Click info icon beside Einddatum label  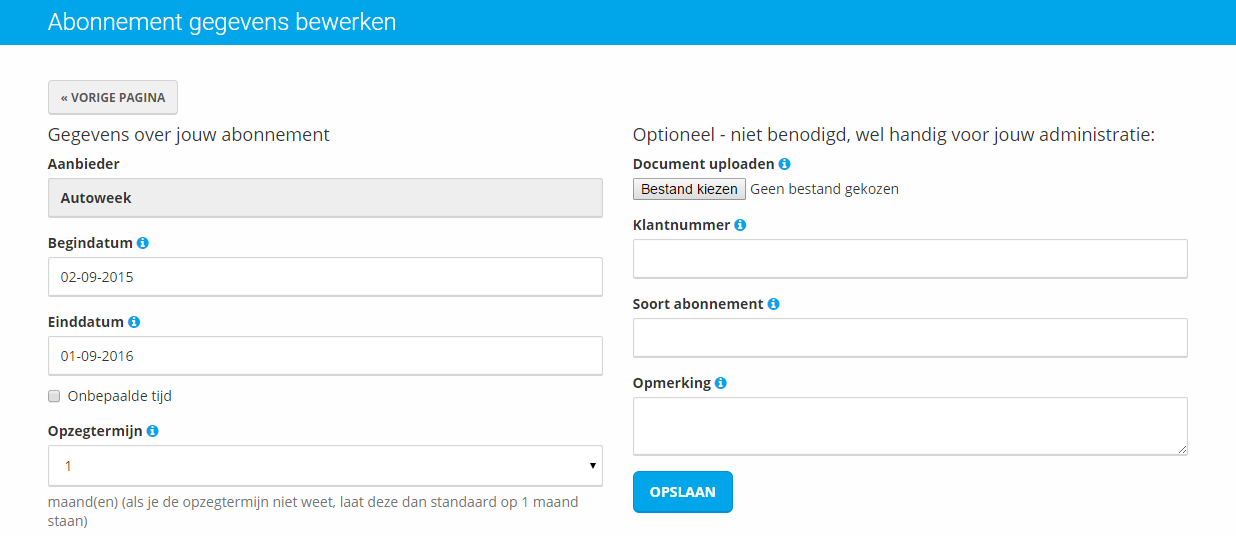point(134,322)
